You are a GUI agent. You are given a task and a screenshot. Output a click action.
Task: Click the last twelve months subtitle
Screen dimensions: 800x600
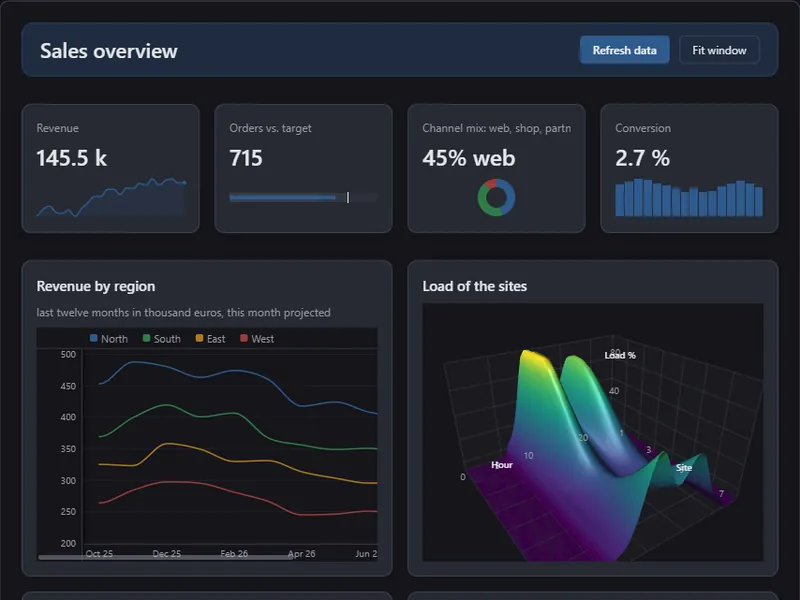click(184, 312)
